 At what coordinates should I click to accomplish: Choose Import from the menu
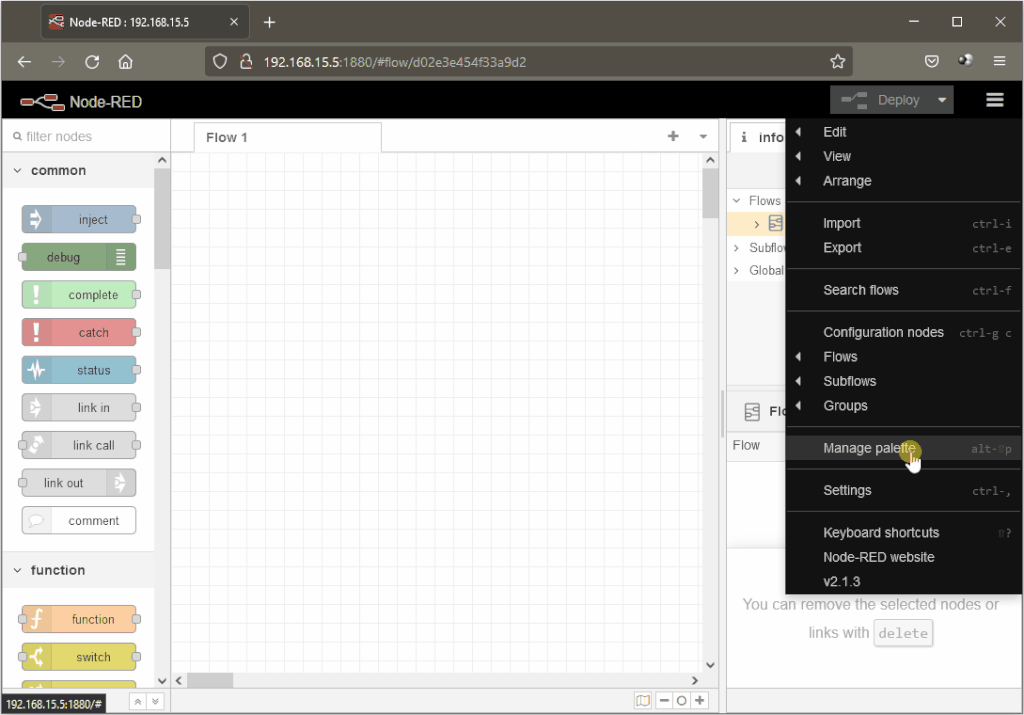[x=904, y=223]
